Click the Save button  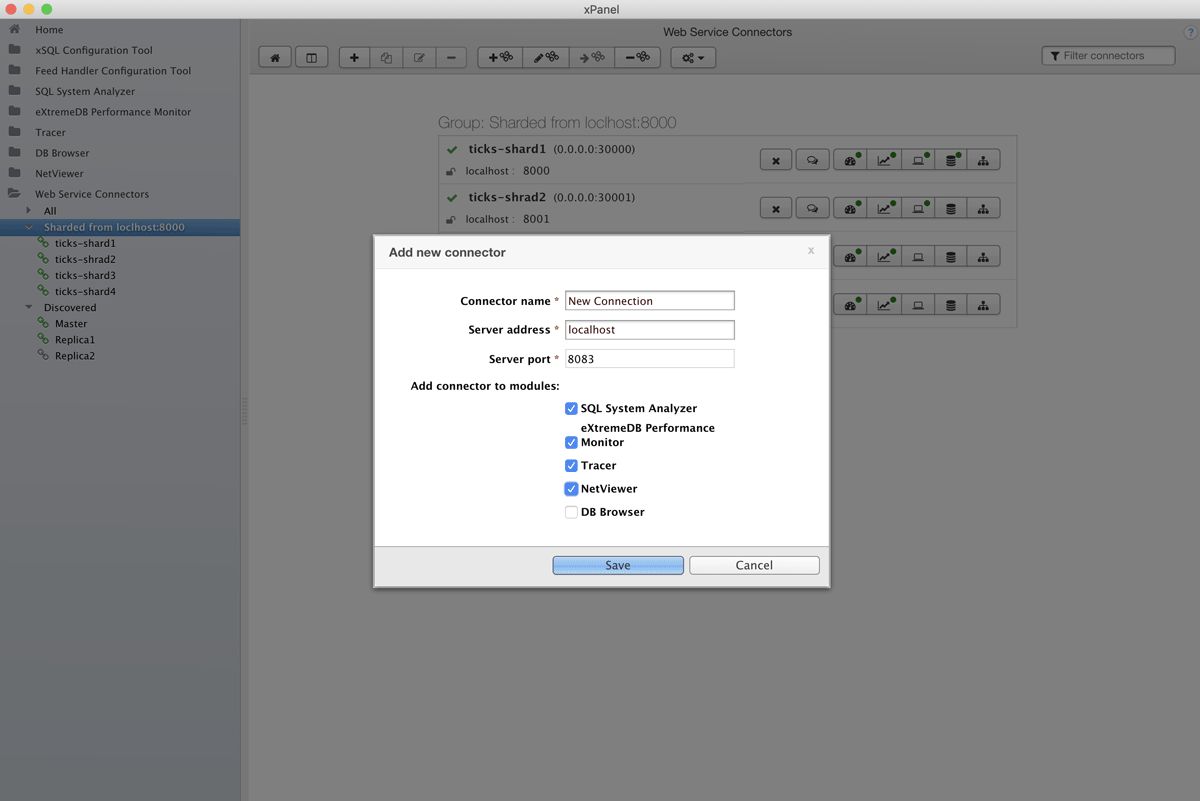(x=618, y=565)
